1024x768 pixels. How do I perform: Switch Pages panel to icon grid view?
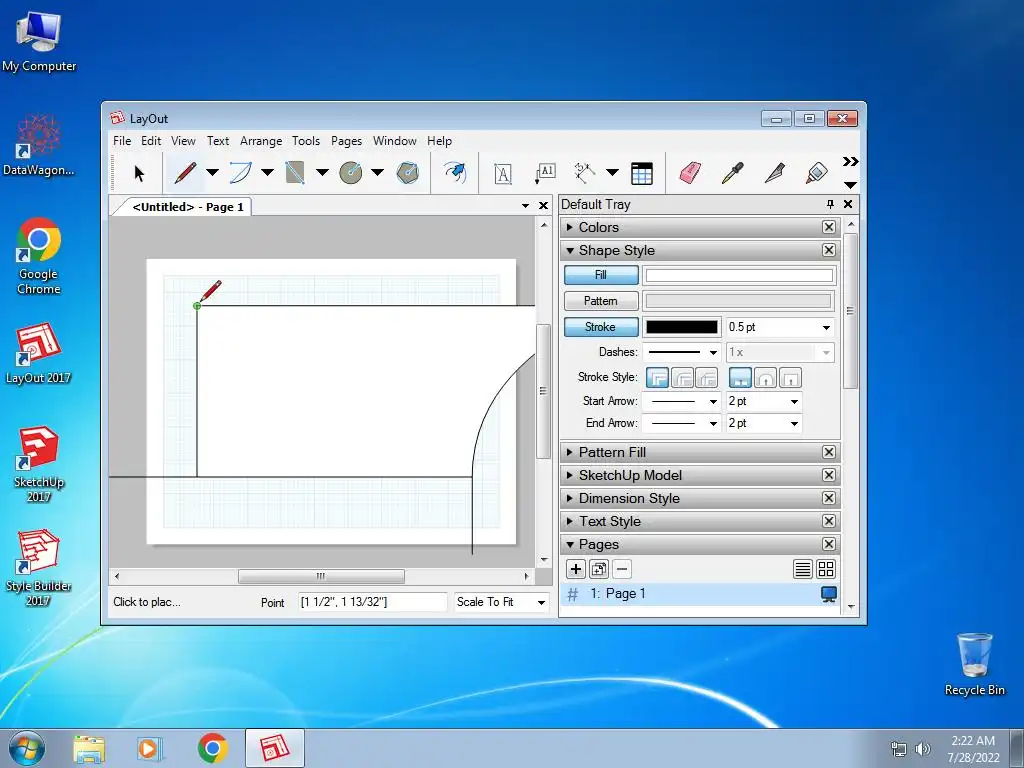pos(826,569)
